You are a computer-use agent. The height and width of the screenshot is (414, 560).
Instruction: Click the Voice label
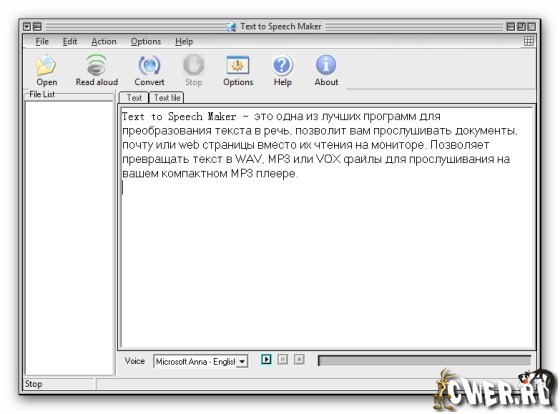(x=135, y=361)
